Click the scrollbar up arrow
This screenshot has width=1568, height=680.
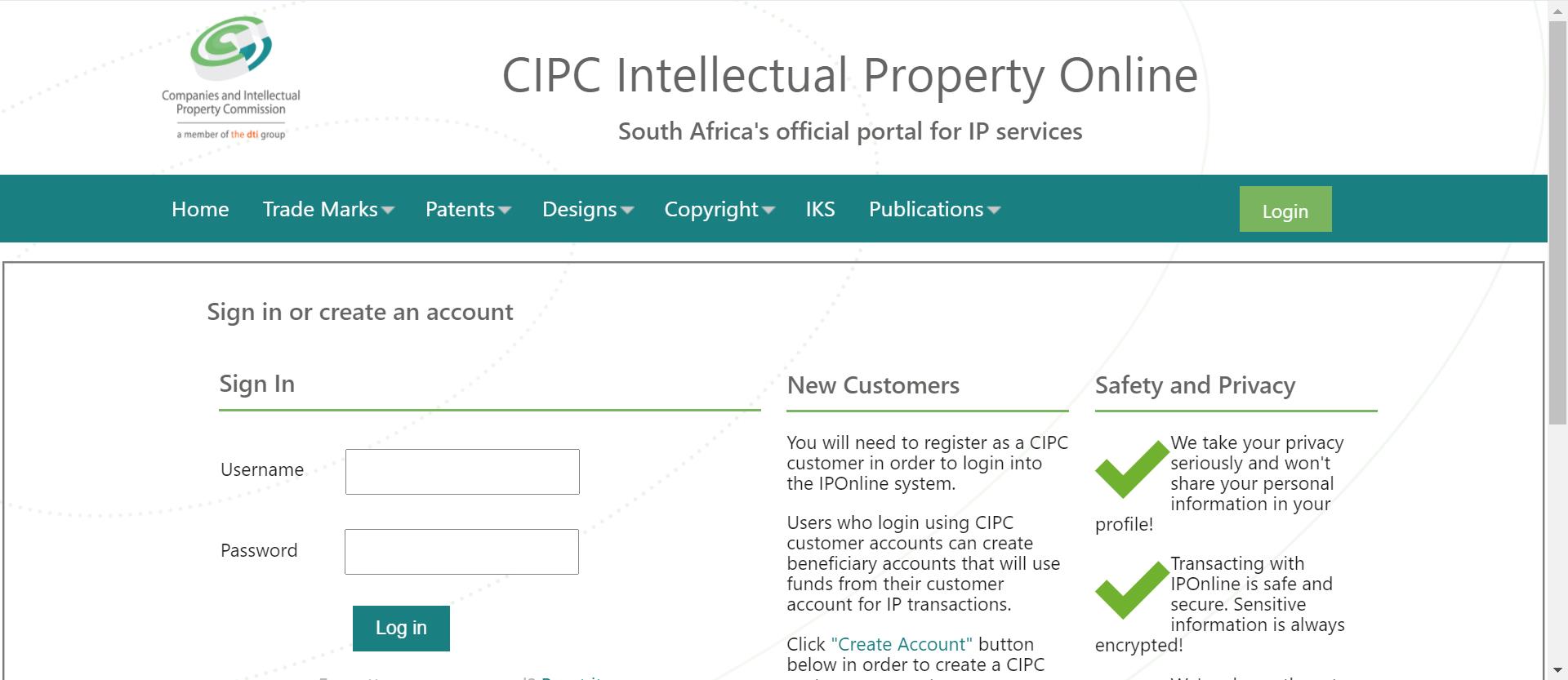(x=1557, y=9)
